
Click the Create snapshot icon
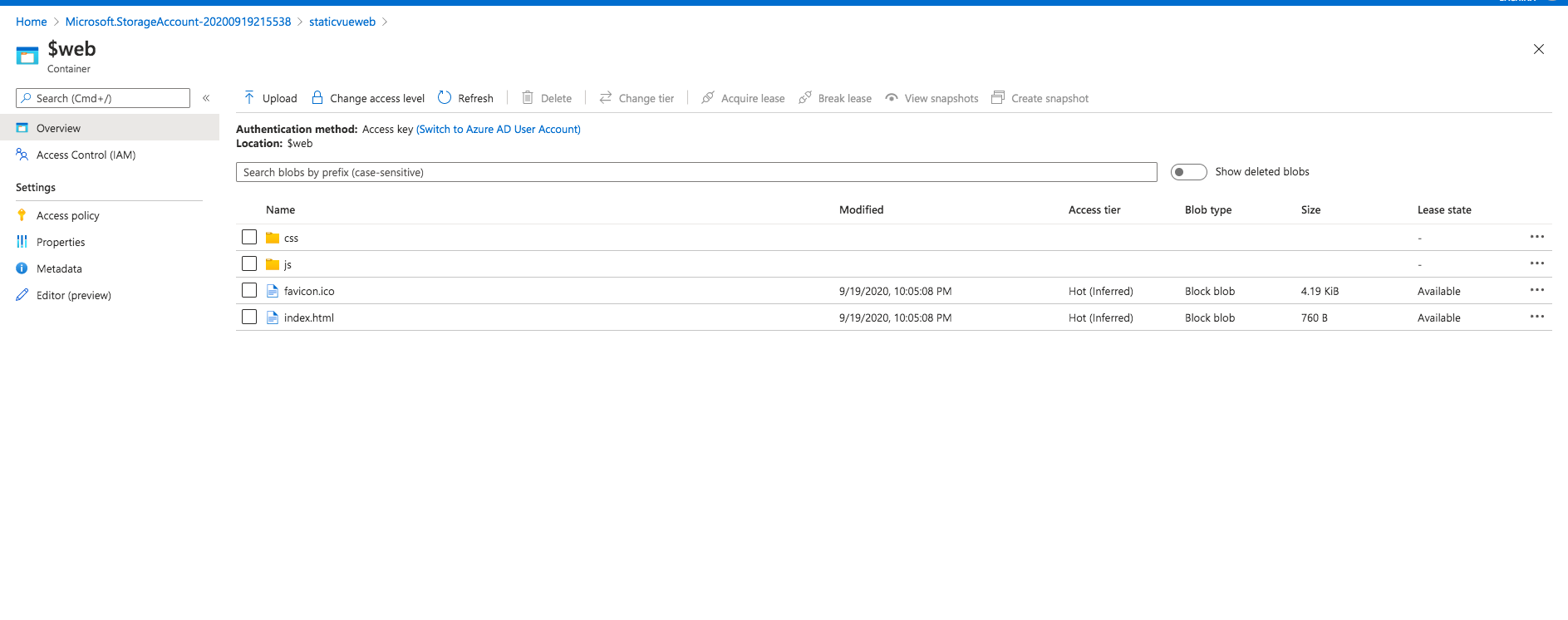(x=998, y=98)
